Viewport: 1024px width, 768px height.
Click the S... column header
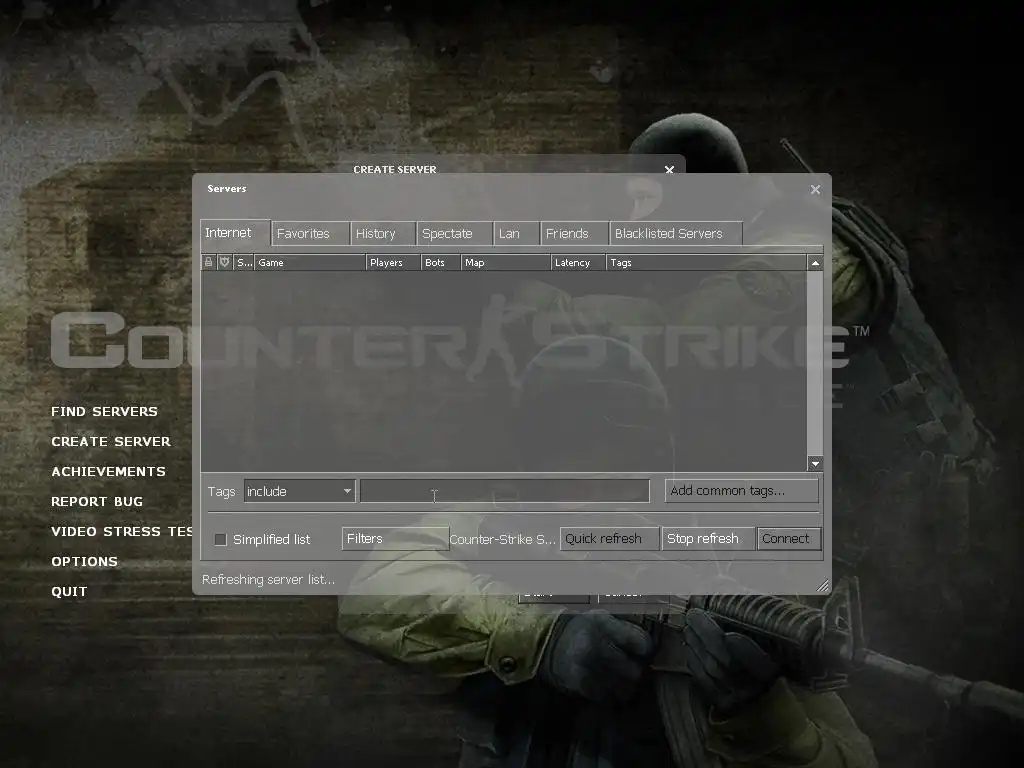coord(244,263)
